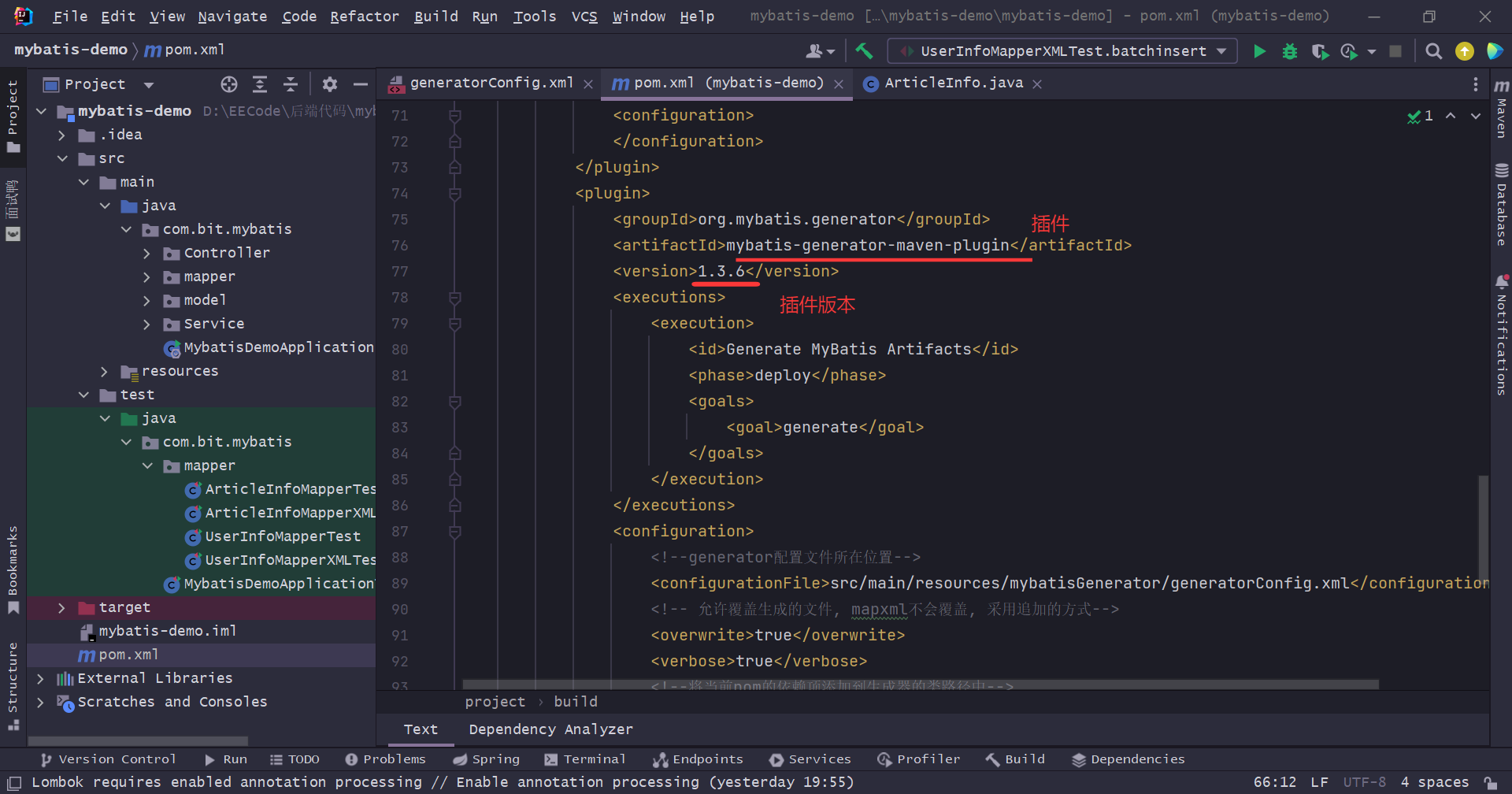Viewport: 1512px width, 794px height.
Task: Open the UserInfoMapperXMLTest.batchinsert run configuration dropdown
Action: pos(1062,51)
